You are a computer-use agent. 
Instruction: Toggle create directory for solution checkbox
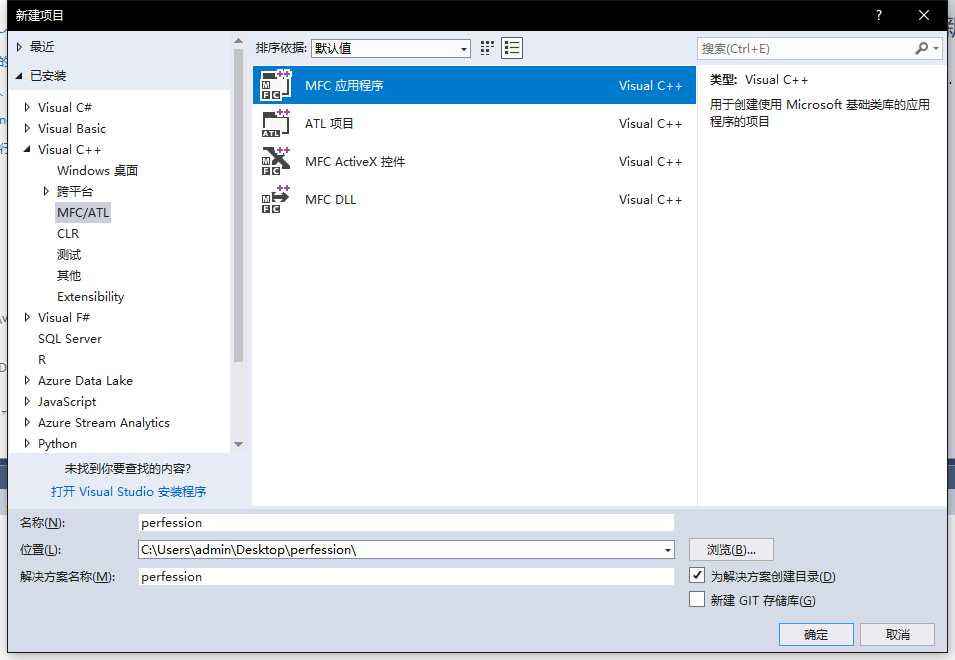click(x=697, y=575)
